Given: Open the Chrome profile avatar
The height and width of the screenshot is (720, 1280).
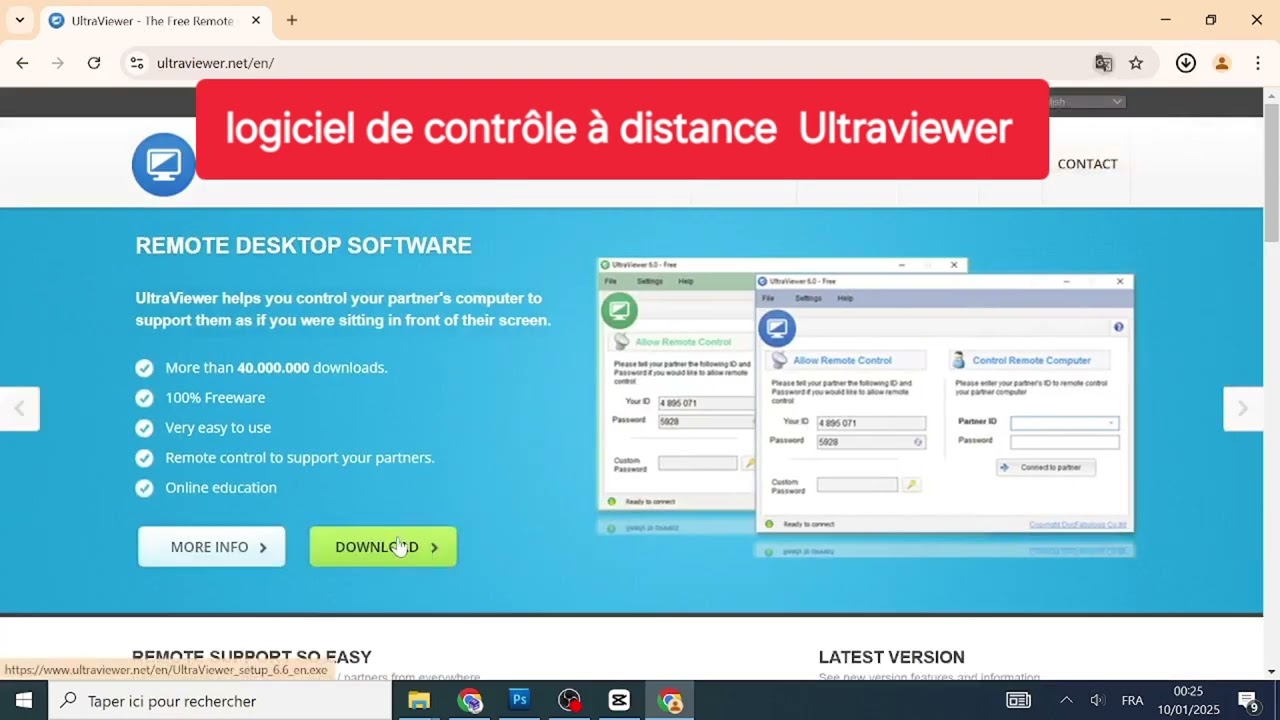Looking at the screenshot, I should (x=1222, y=63).
